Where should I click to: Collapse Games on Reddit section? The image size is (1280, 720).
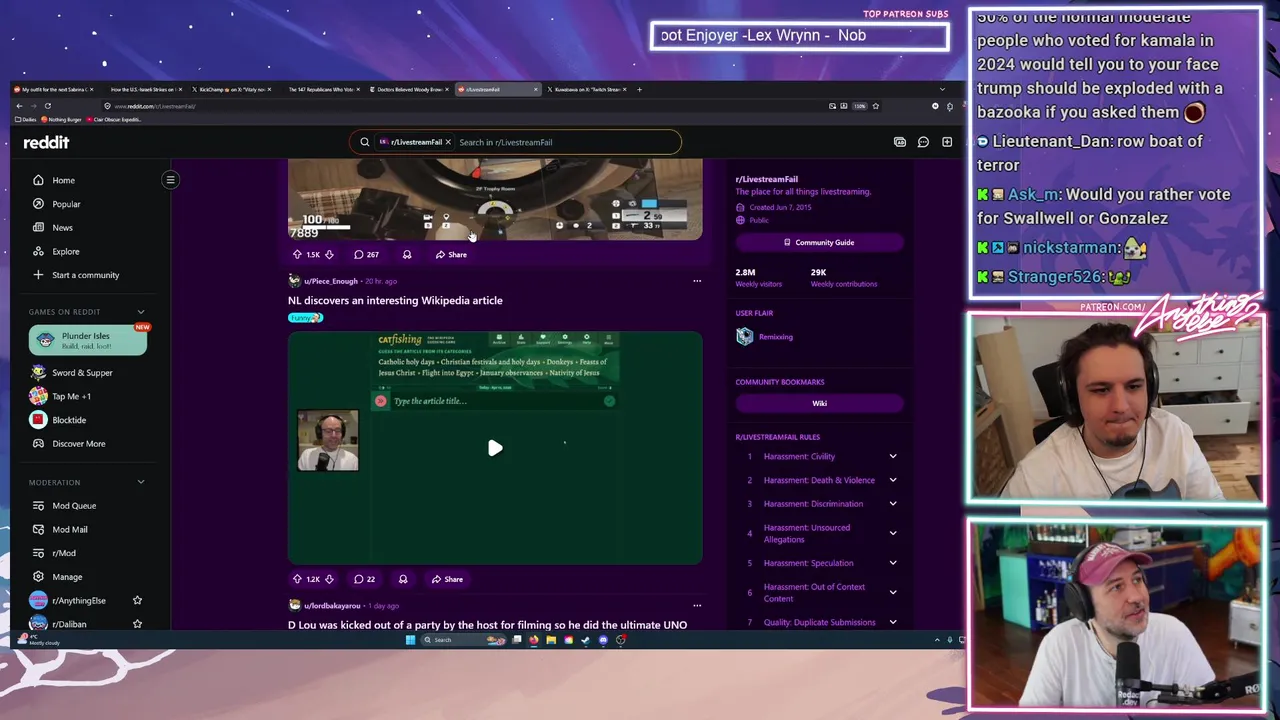point(140,312)
